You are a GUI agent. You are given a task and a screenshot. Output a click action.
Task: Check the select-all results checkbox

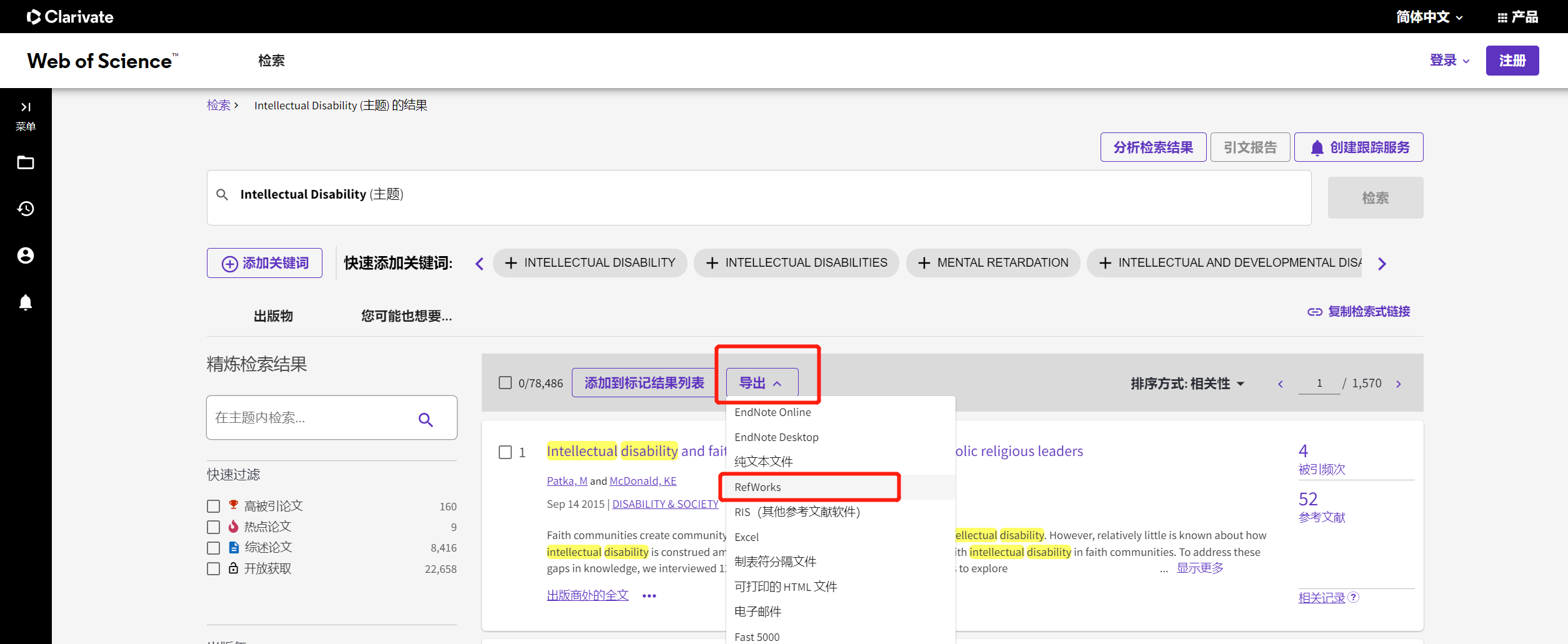click(x=505, y=382)
